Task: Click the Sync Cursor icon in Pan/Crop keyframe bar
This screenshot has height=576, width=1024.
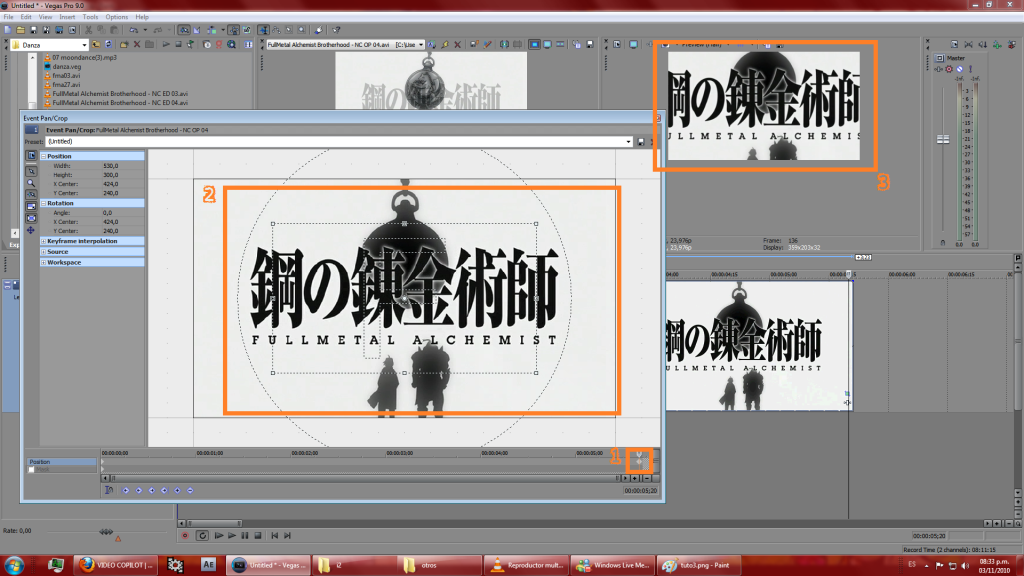Action: (109, 490)
